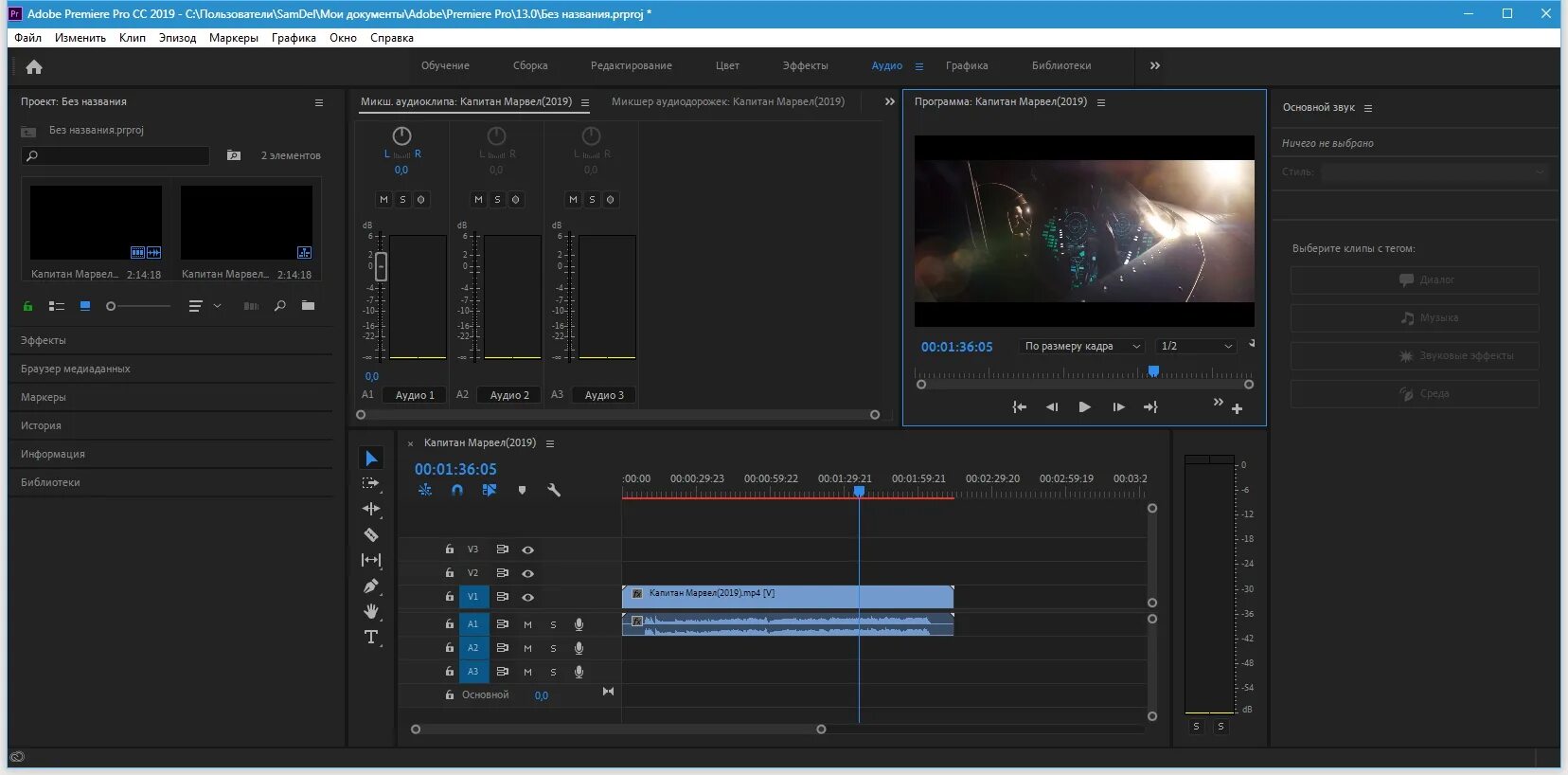Switch to the Эффекты workspace tab
The width and height of the screenshot is (1568, 775).
pyautogui.click(x=805, y=65)
